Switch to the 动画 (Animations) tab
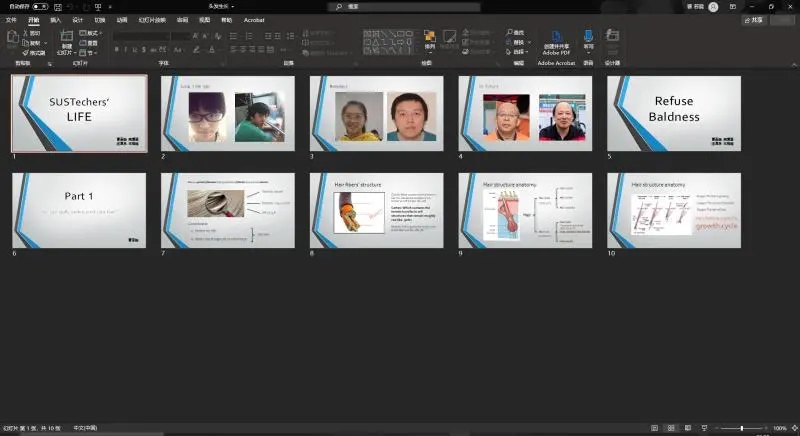 point(122,20)
